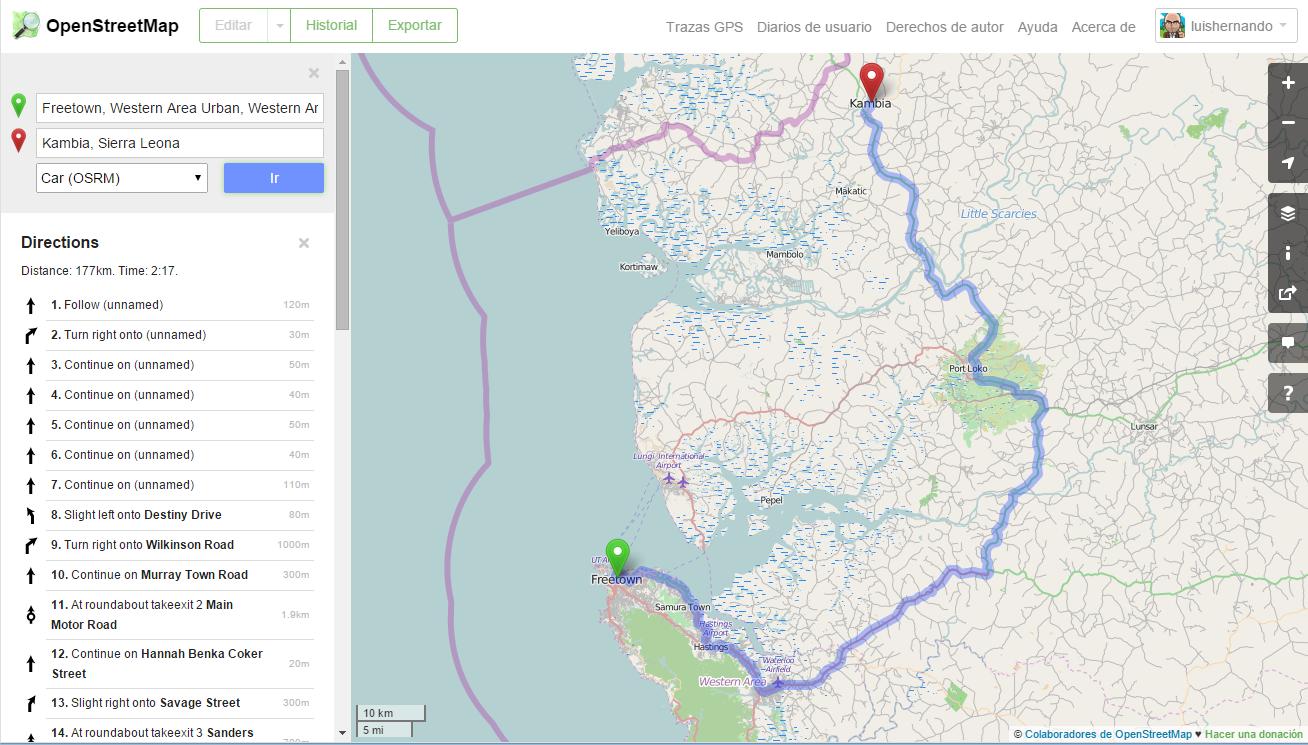Zoom in with the plus button
Image resolution: width=1308 pixels, height=745 pixels.
(1288, 83)
